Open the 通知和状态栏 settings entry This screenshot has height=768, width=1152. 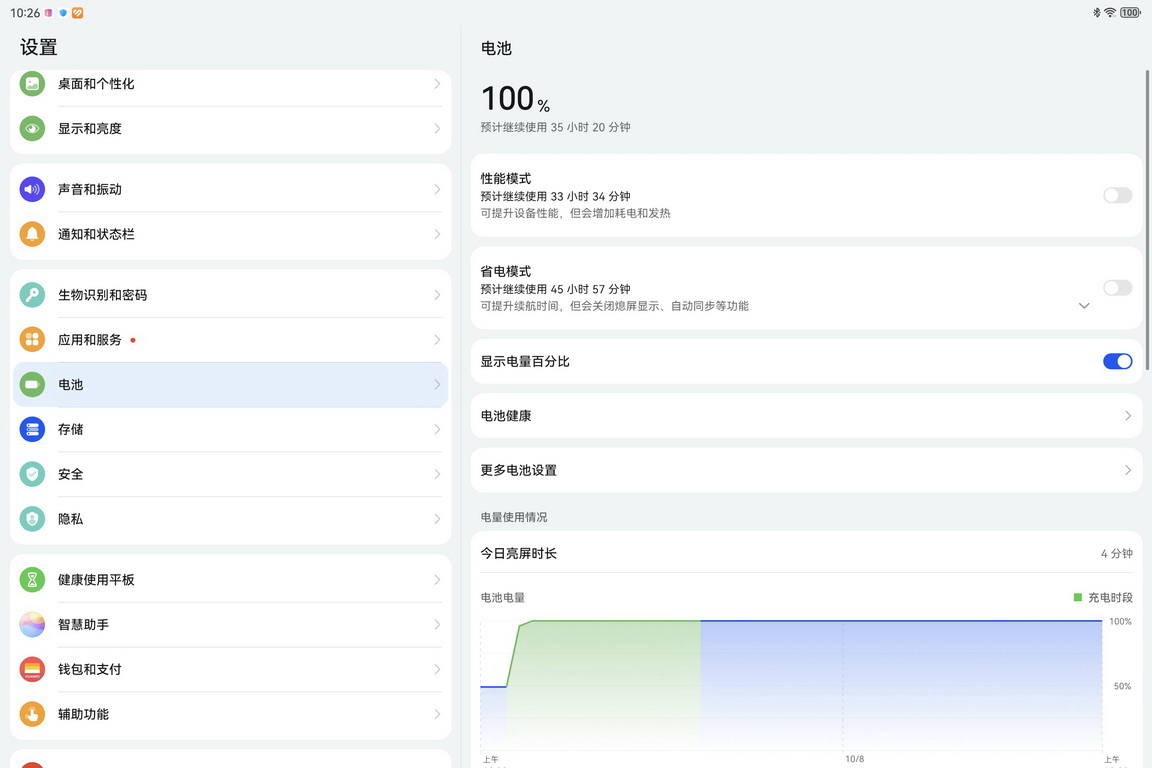[230, 234]
